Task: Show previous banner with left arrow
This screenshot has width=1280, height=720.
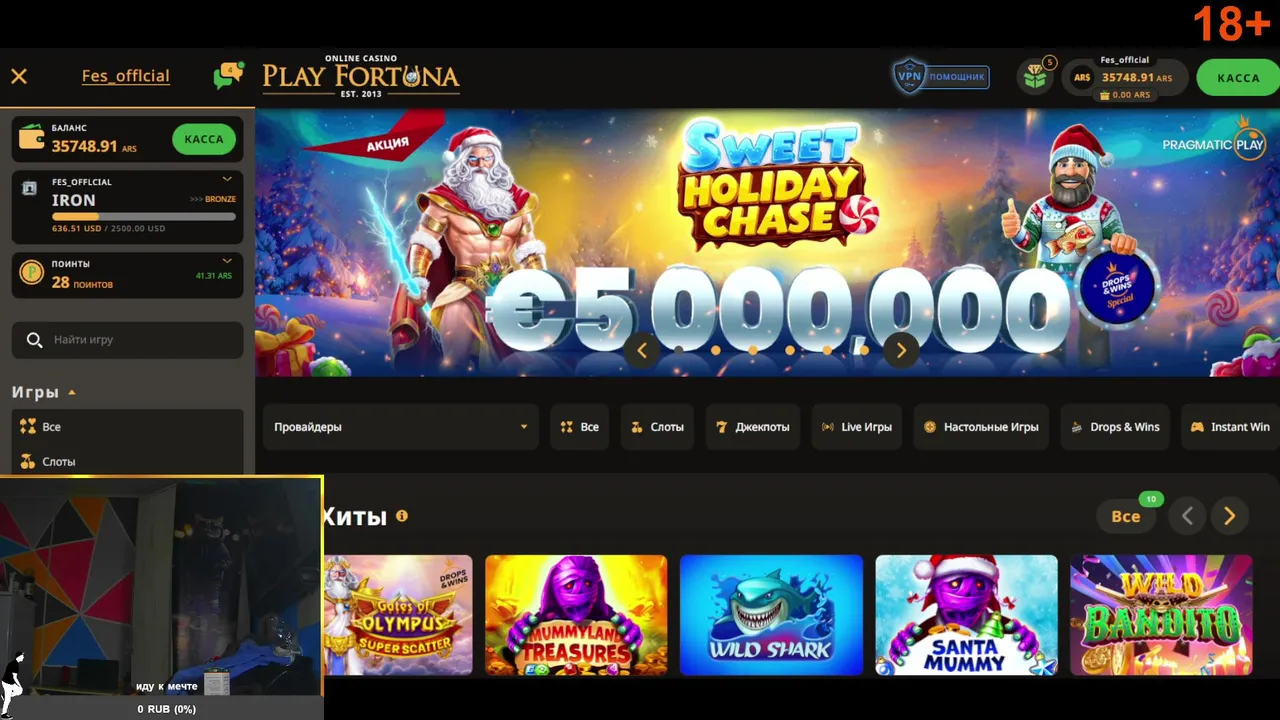Action: pyautogui.click(x=642, y=350)
